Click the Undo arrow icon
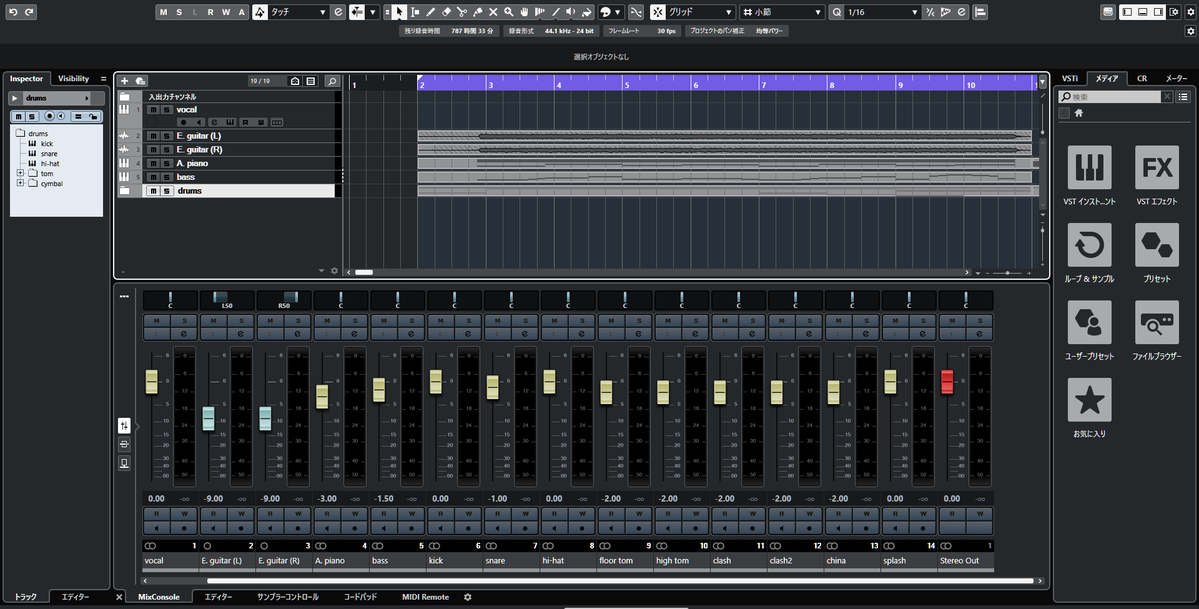The height and width of the screenshot is (609, 1199). [x=13, y=12]
